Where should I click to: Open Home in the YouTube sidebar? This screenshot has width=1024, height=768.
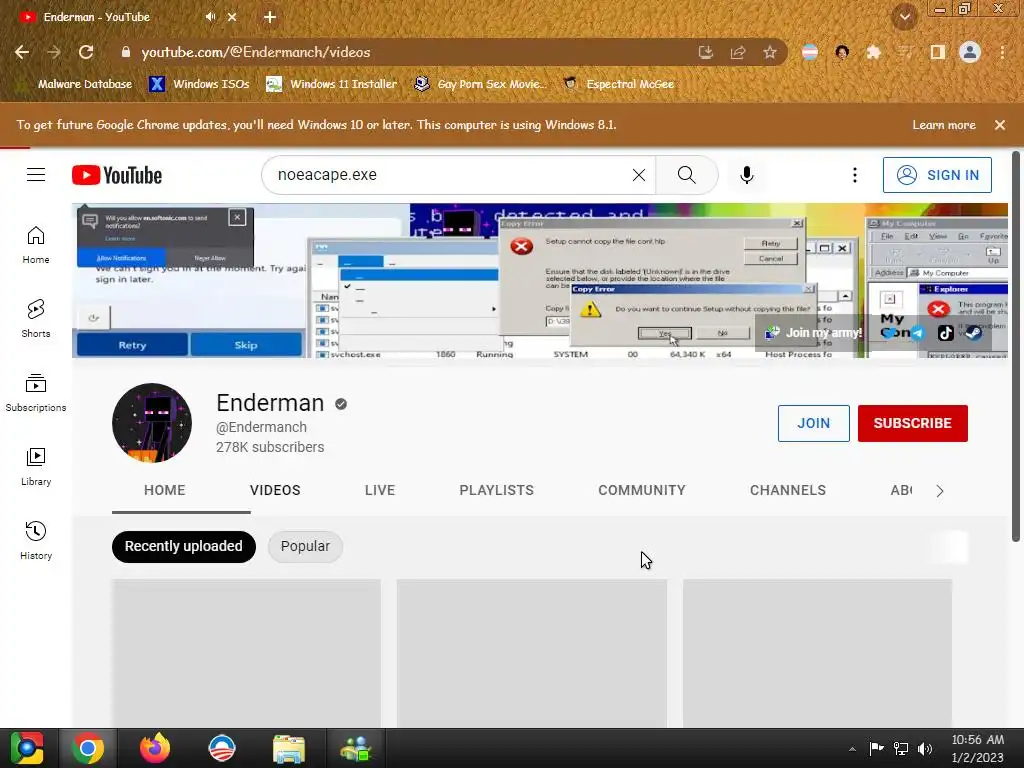pyautogui.click(x=36, y=245)
